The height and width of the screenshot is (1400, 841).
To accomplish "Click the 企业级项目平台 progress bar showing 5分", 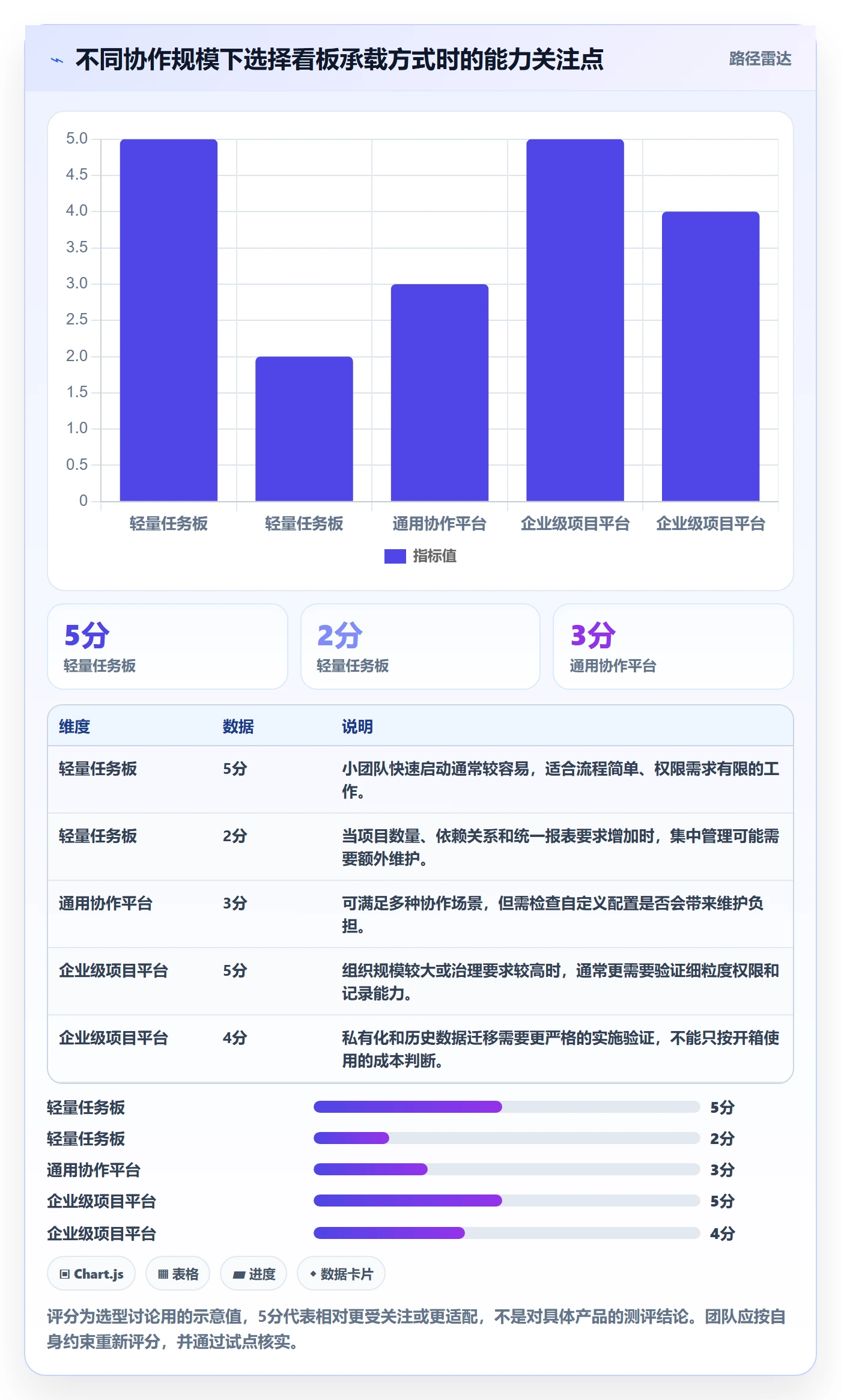I will (x=507, y=1201).
